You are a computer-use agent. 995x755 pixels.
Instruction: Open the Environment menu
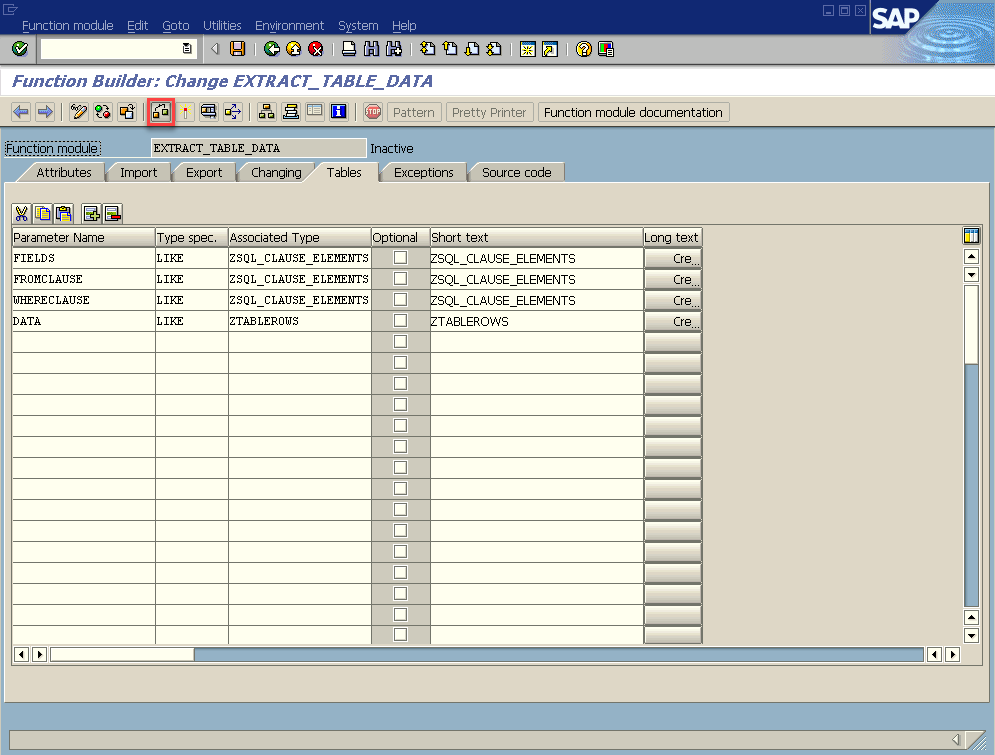(x=289, y=26)
